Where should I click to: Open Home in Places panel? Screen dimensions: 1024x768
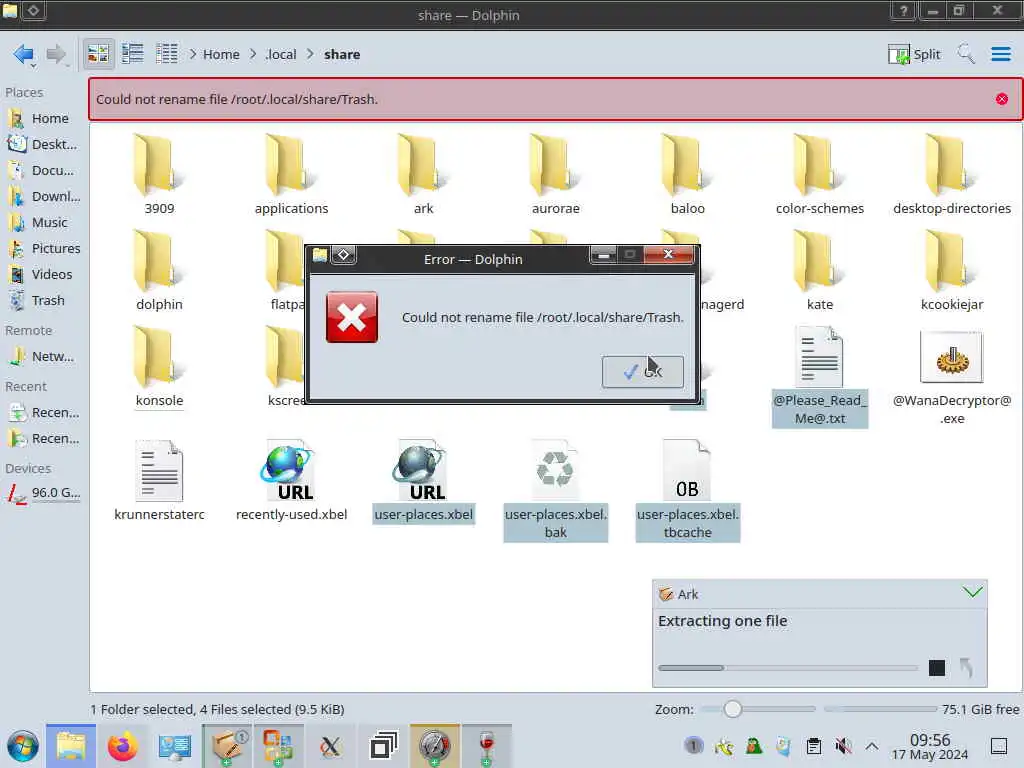pyautogui.click(x=43, y=118)
